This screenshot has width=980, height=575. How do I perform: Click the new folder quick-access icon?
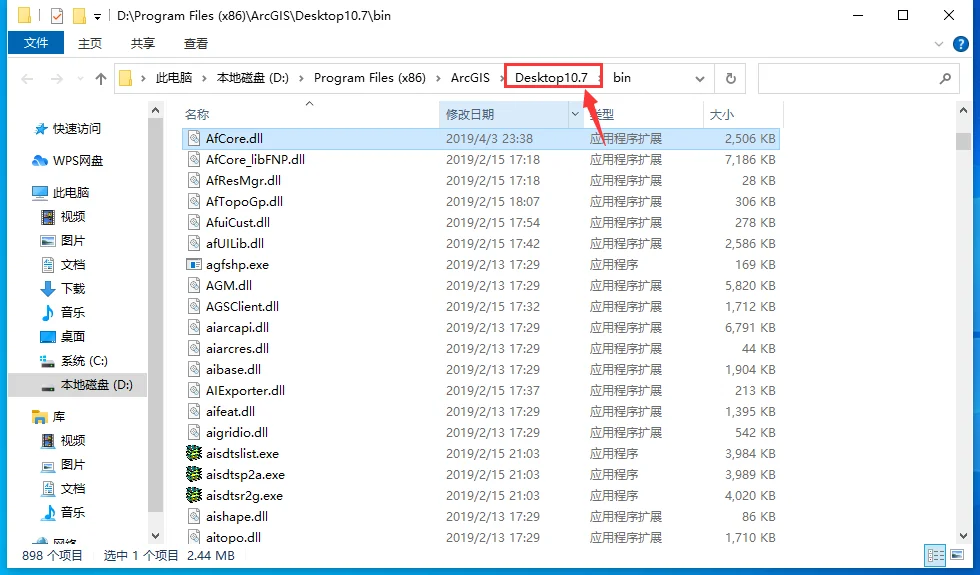tap(79, 15)
